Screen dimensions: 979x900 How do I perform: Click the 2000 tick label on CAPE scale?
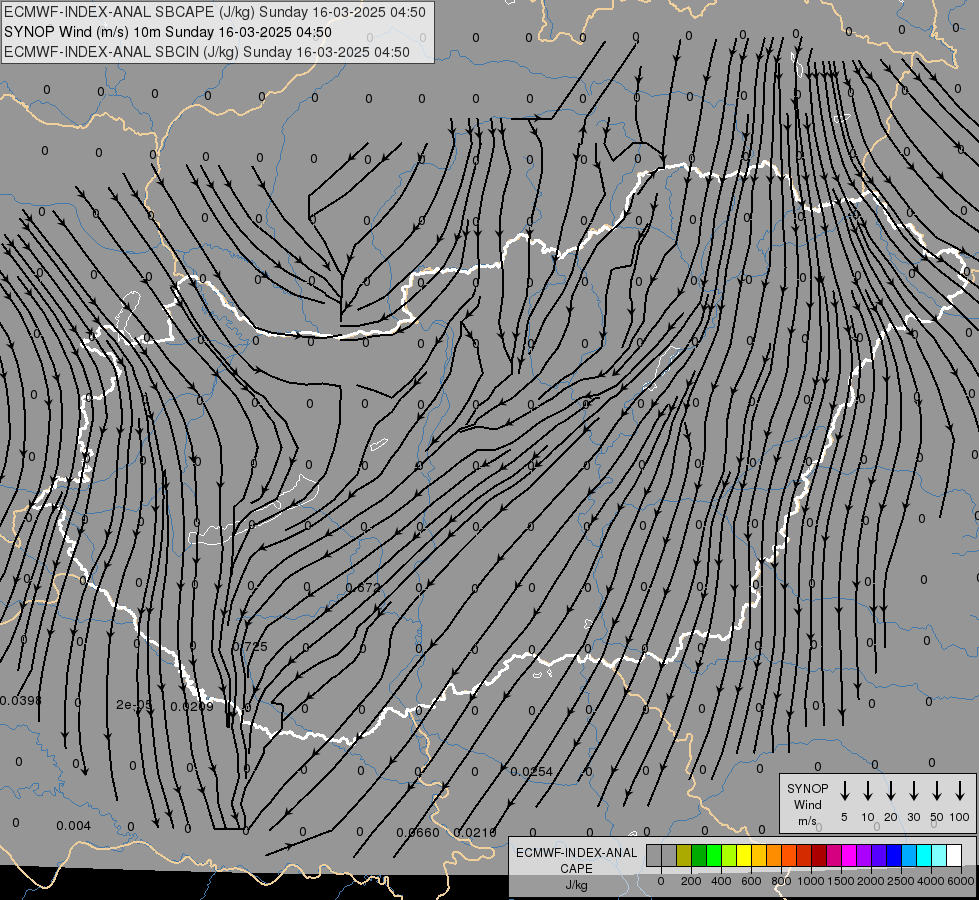point(870,881)
